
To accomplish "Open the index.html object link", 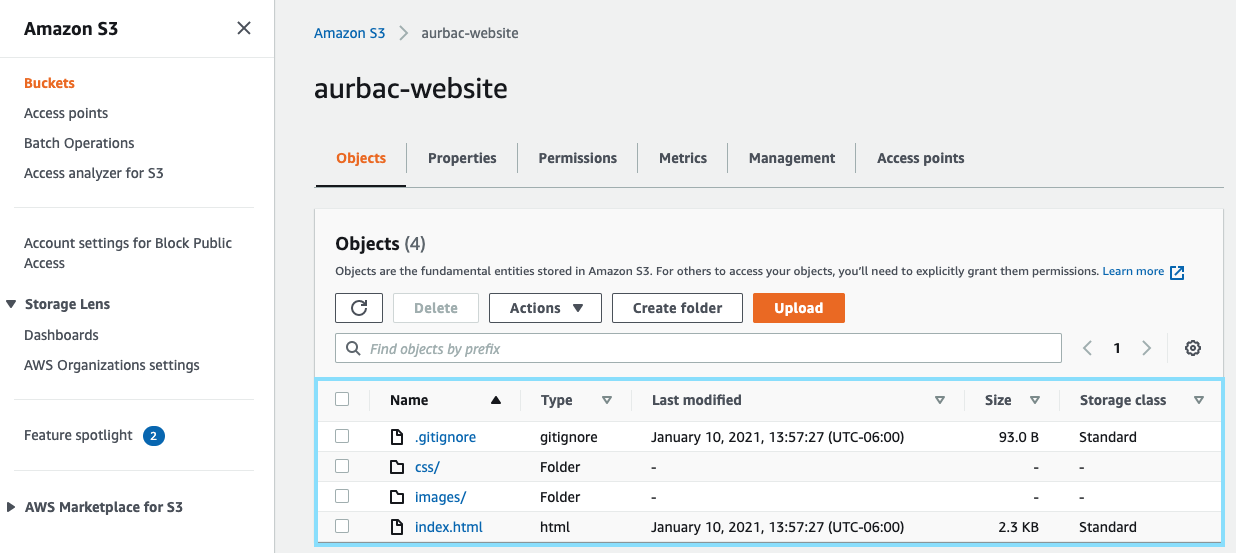I will pos(449,527).
